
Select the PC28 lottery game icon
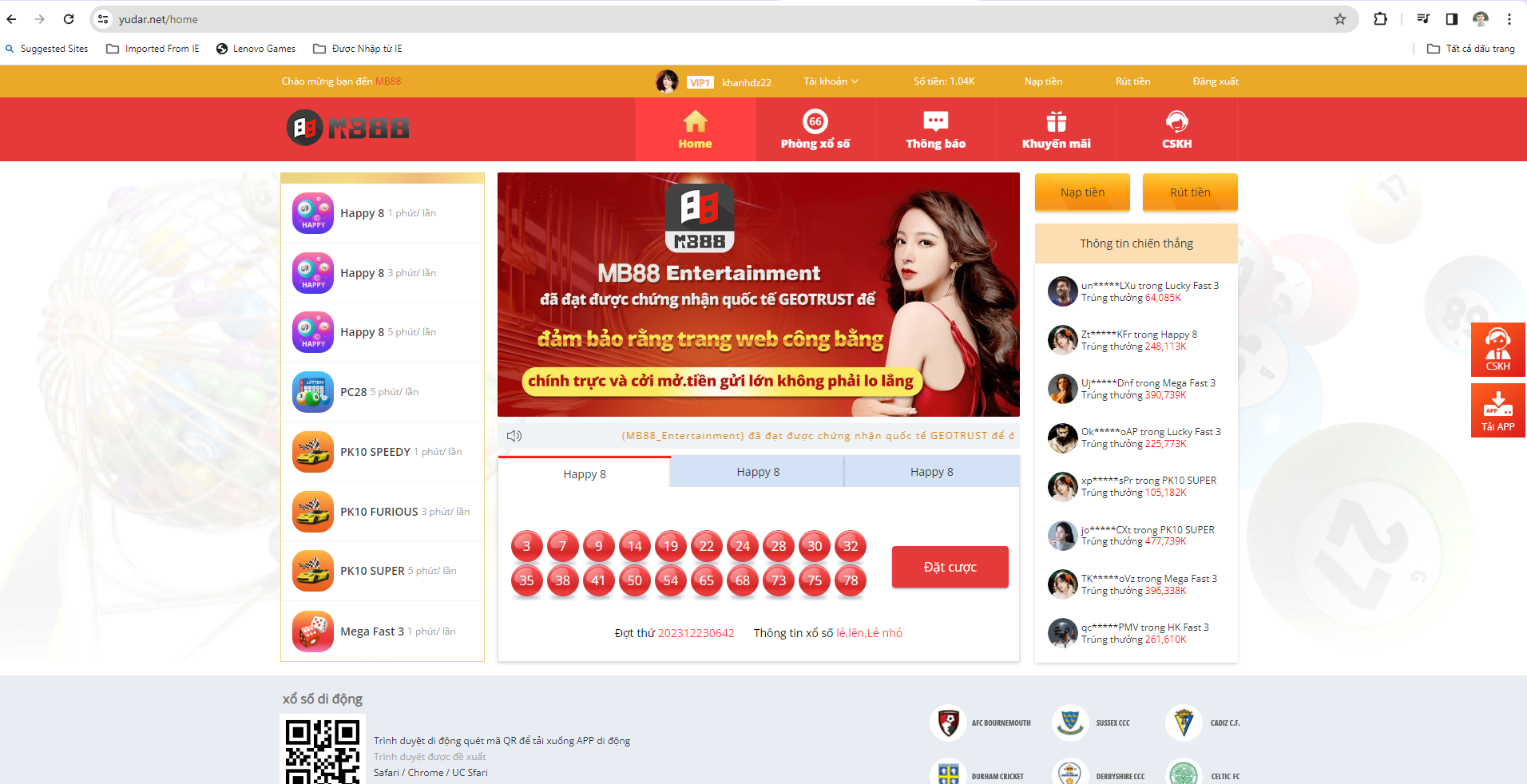(x=313, y=392)
